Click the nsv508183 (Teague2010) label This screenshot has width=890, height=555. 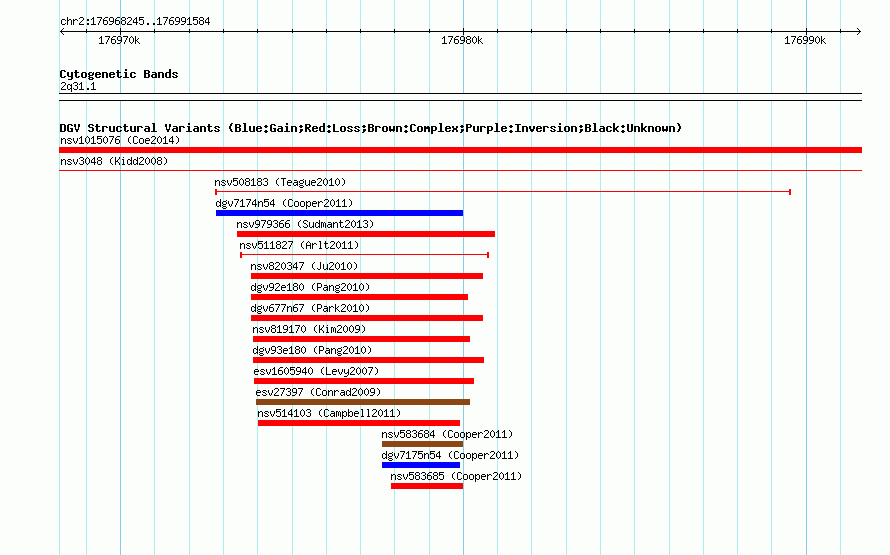pyautogui.click(x=280, y=182)
